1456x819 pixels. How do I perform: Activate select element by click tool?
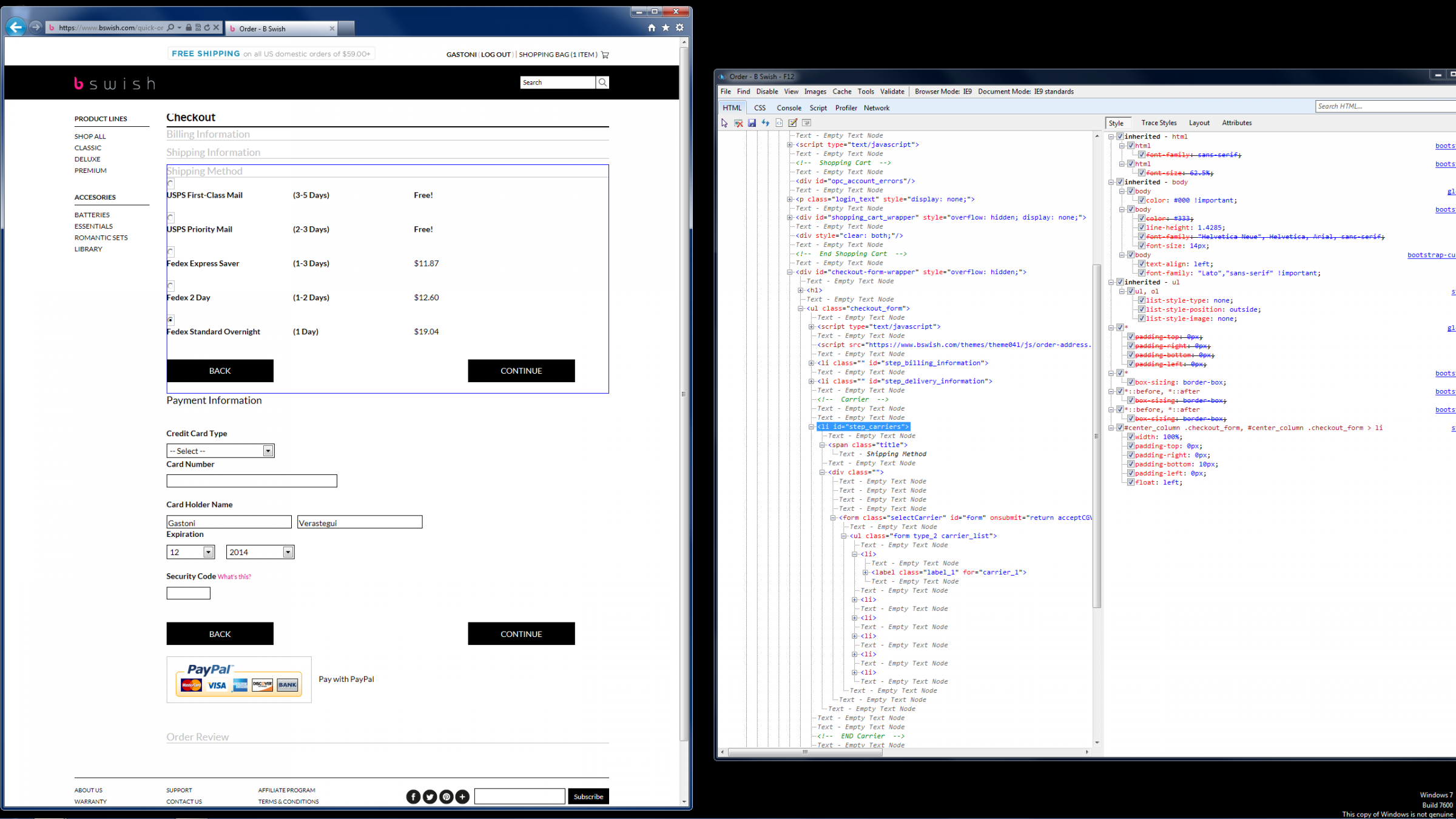[724, 123]
